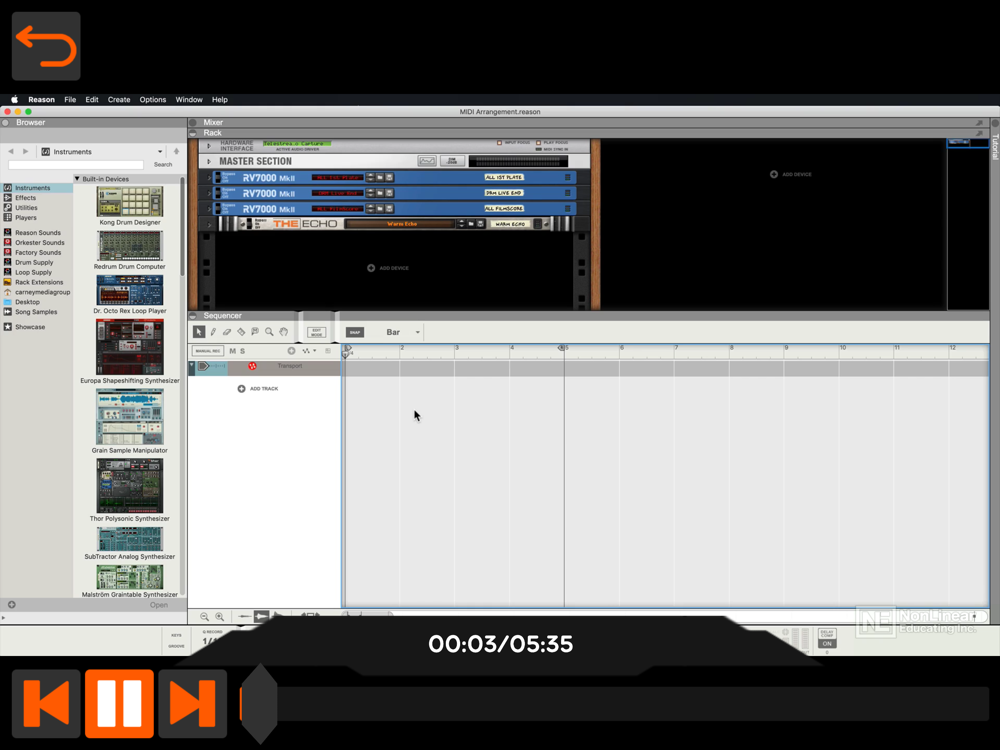
Task: Open Song Samples in browser
Action: 36,312
